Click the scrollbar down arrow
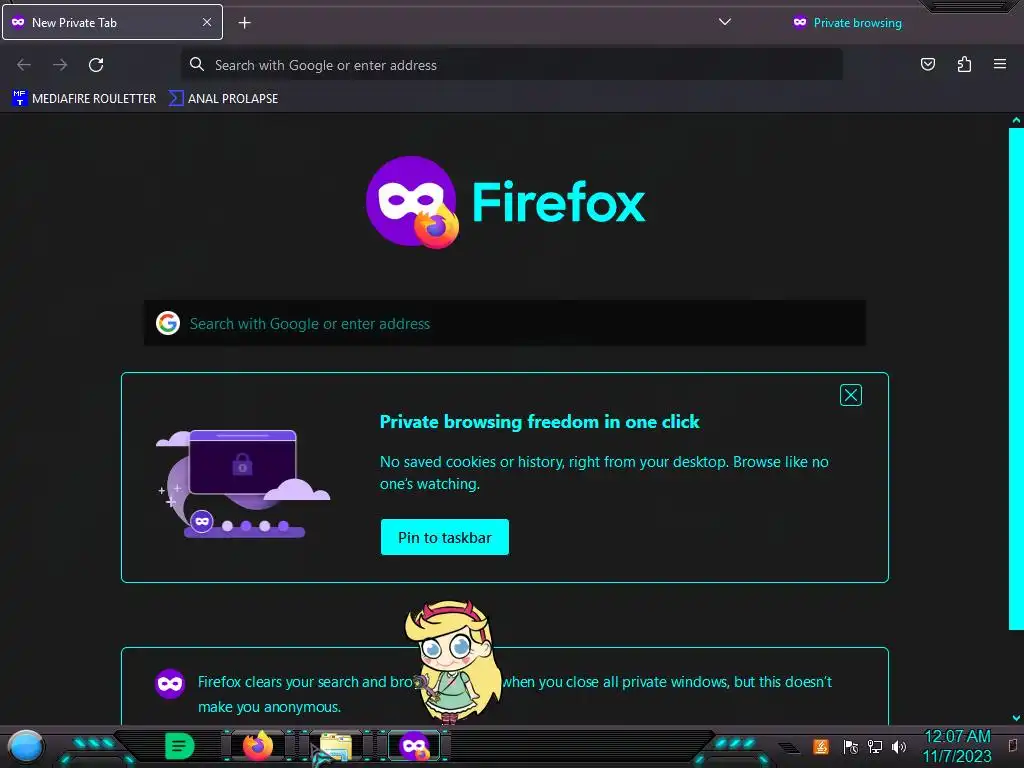The image size is (1024, 768). click(1016, 718)
